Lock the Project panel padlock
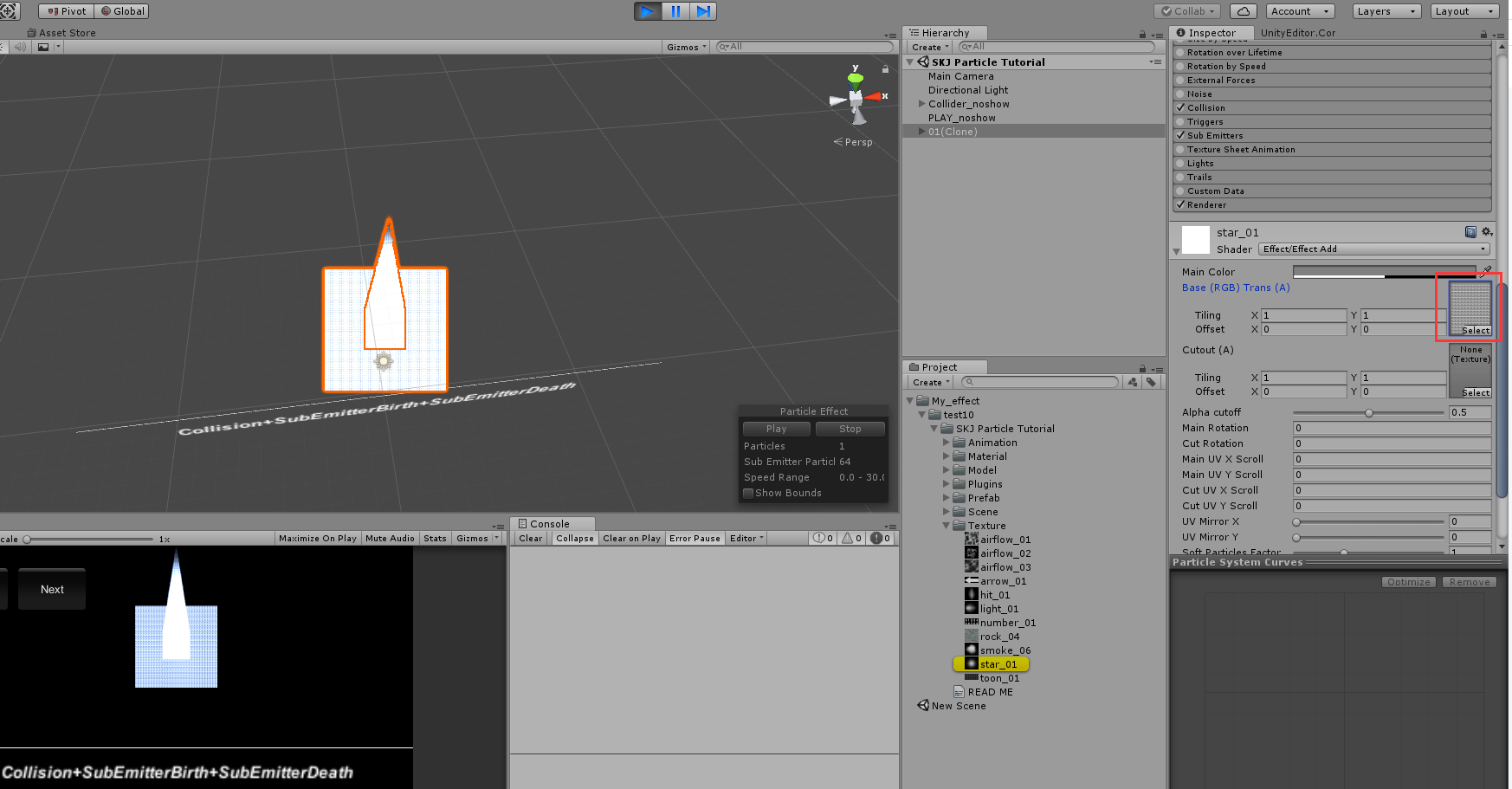This screenshot has width=1512, height=789. coord(1142,368)
